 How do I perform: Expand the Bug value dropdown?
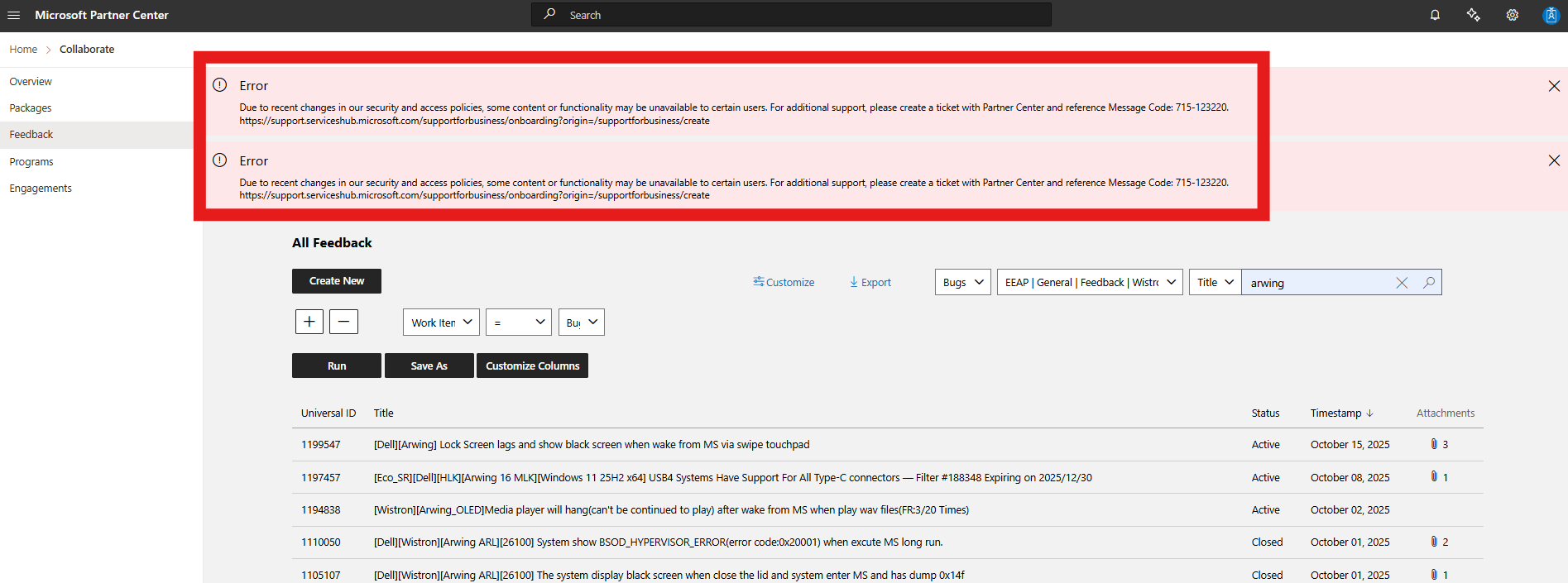tap(582, 323)
